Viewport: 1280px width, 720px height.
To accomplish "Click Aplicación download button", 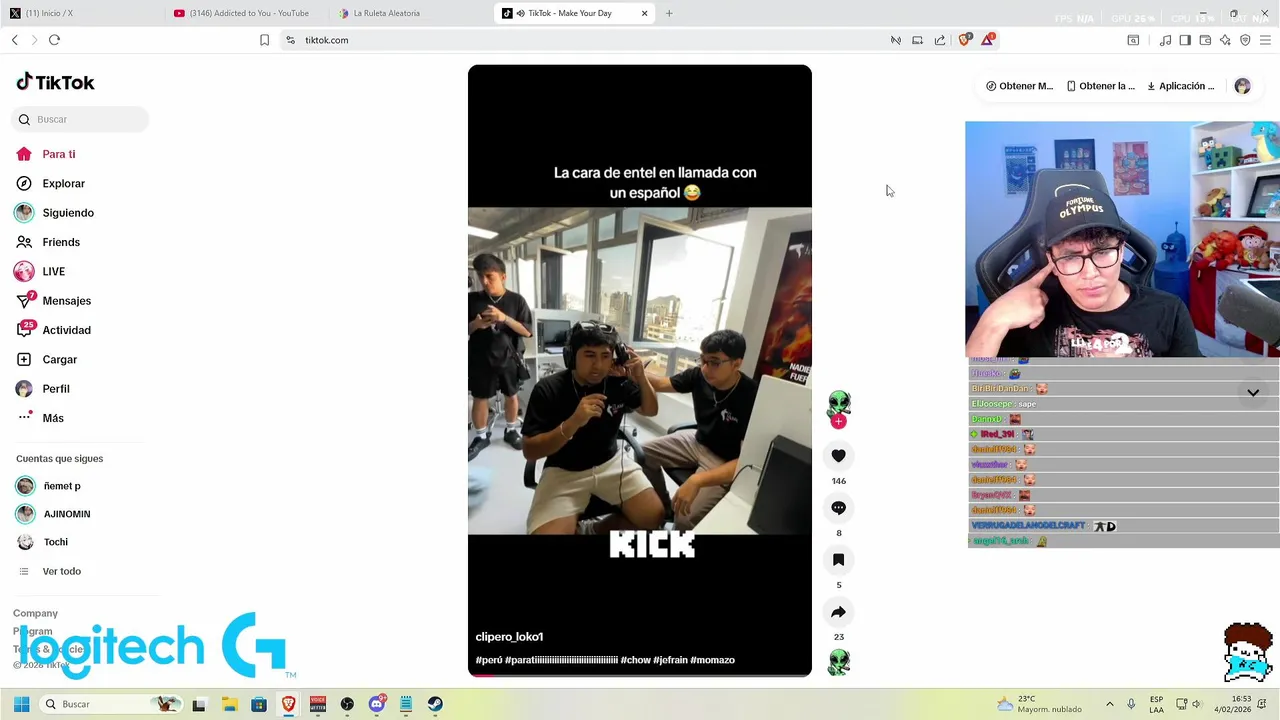I will tap(1180, 86).
